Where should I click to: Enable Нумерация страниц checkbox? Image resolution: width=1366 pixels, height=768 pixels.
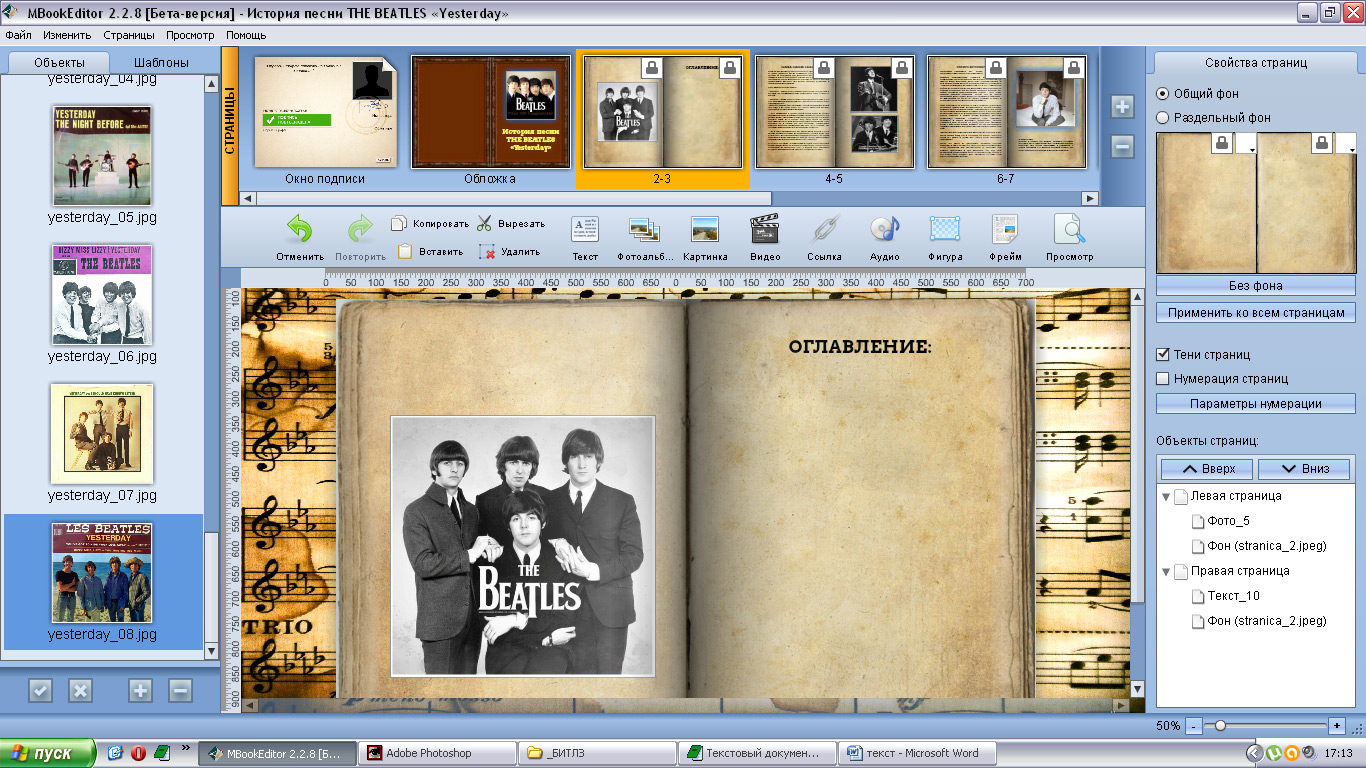1163,378
